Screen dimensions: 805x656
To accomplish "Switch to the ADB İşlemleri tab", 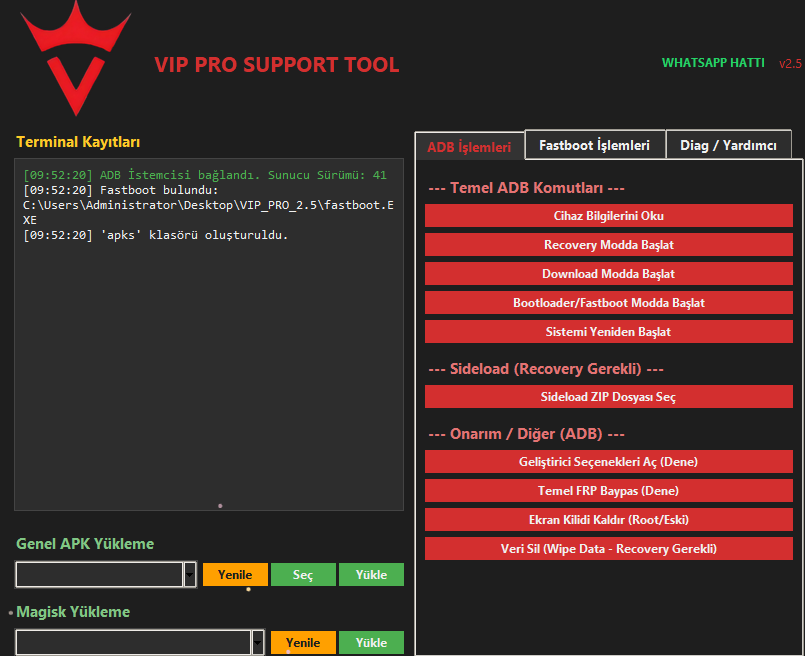I will [x=469, y=147].
